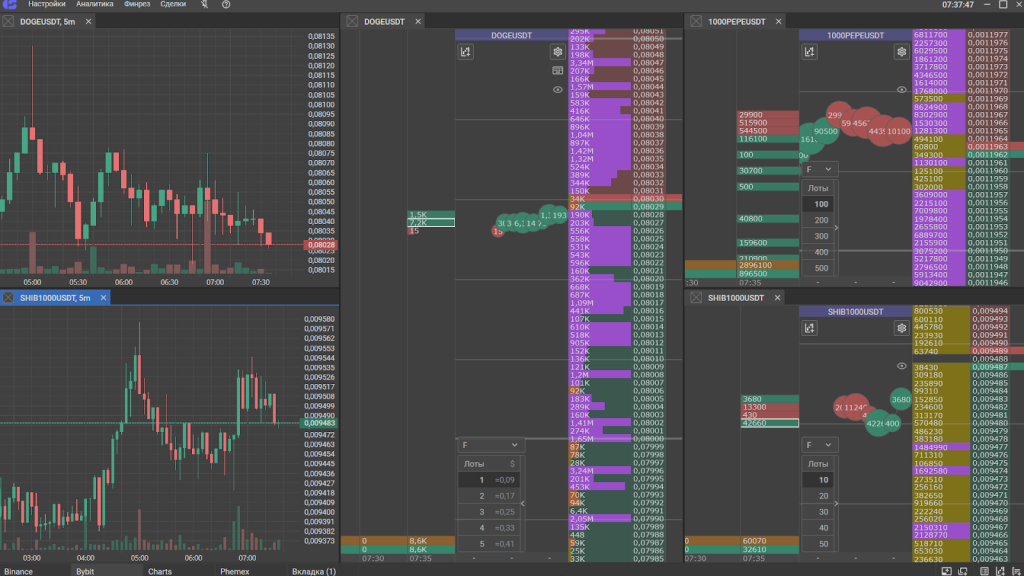
Task: Switch to the Bybit workspace tab
Action: (x=85, y=571)
